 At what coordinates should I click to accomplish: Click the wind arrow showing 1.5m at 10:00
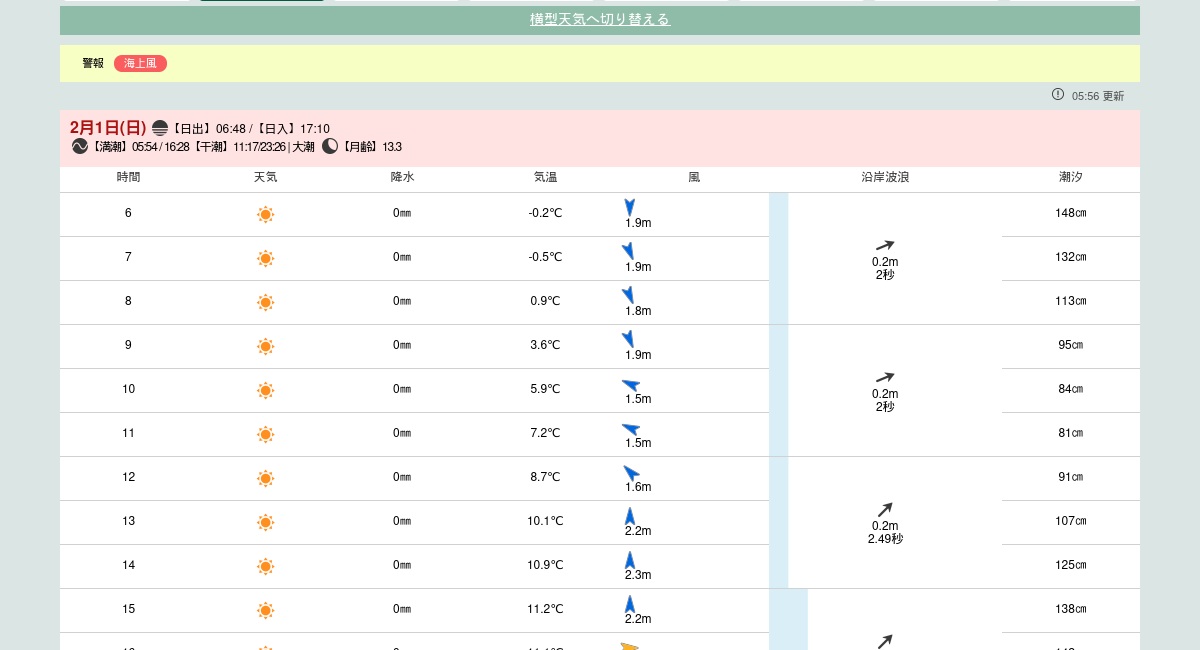(629, 383)
